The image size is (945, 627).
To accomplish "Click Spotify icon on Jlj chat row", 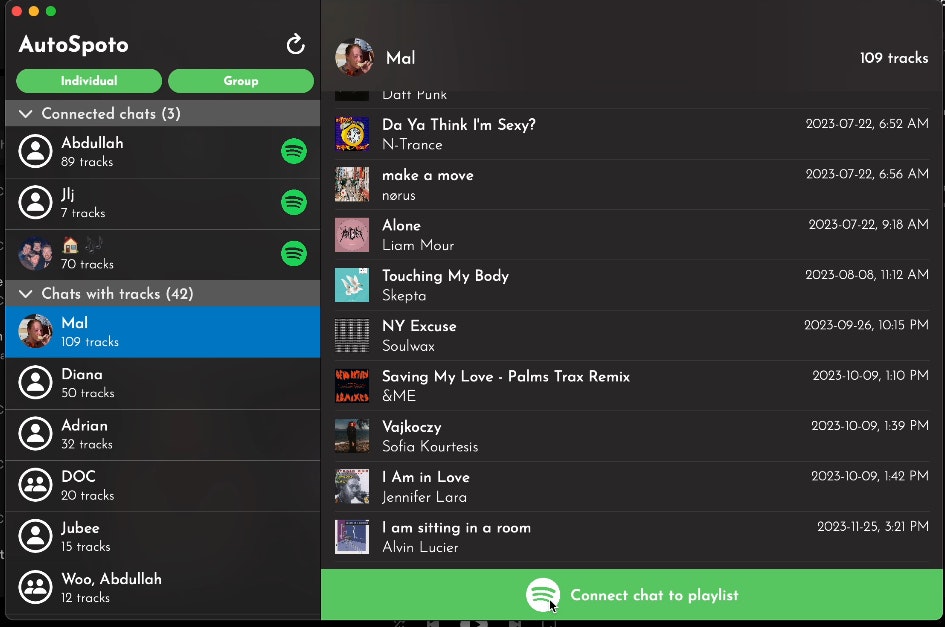I will (294, 202).
